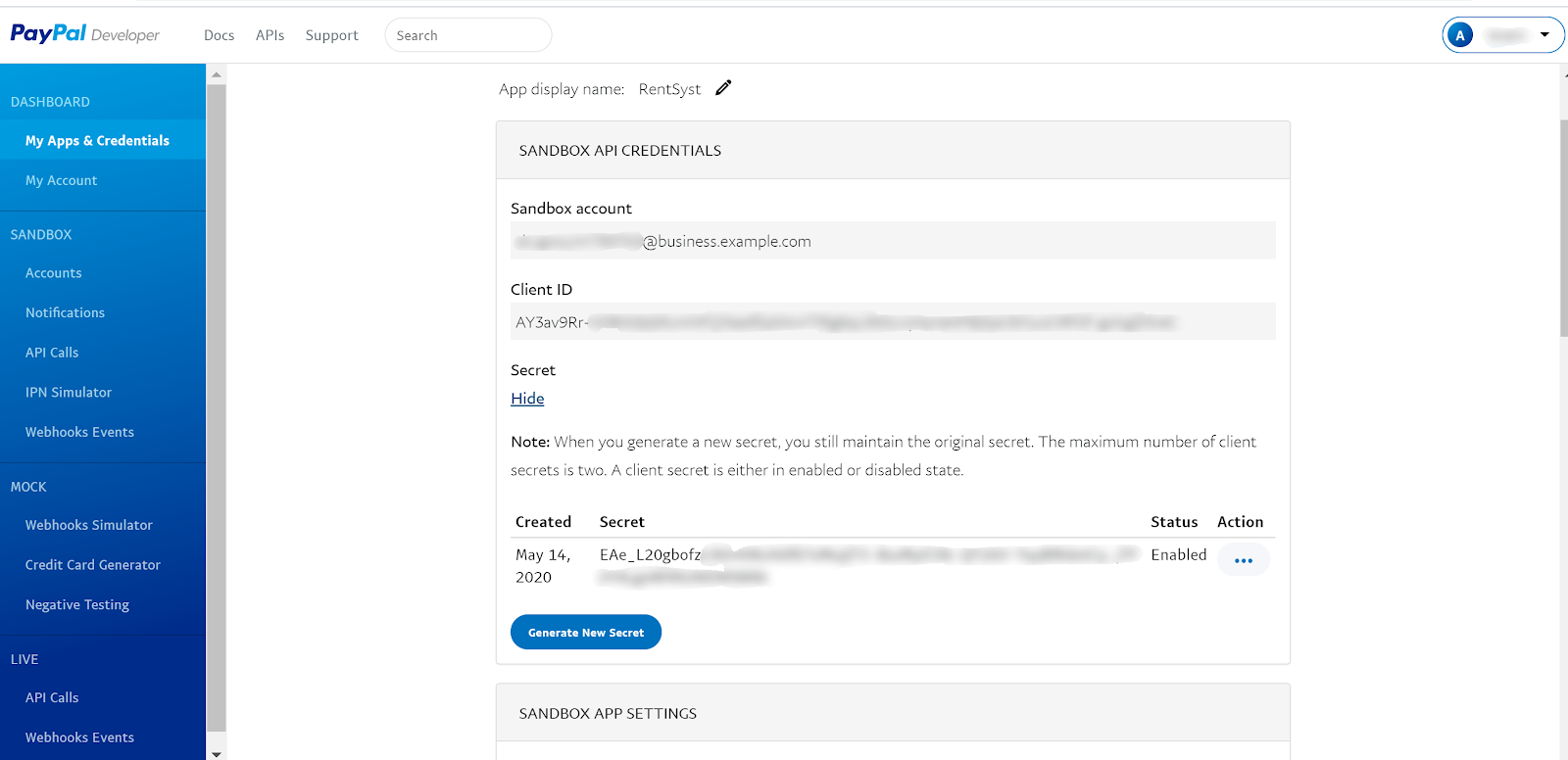Viewport: 1568px width, 760px height.
Task: Click the MOCK section heading
Action: [28, 487]
